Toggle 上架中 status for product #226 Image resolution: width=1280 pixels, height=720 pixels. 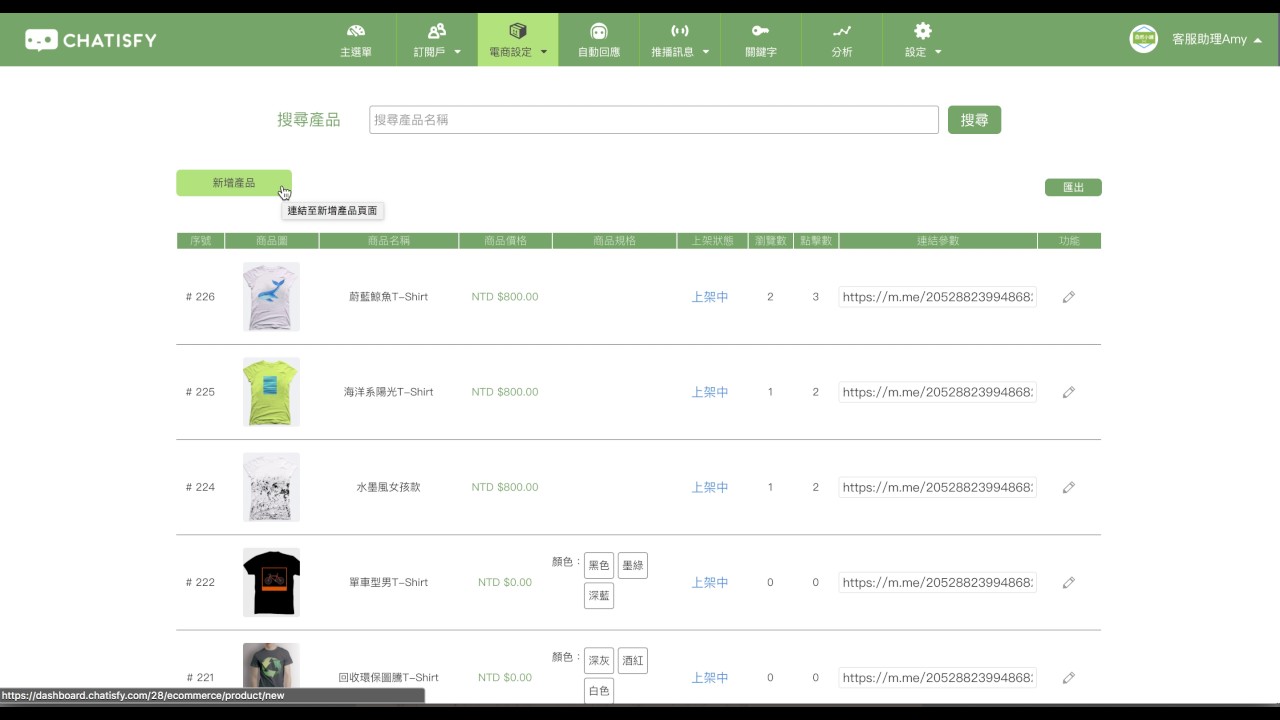pos(710,297)
